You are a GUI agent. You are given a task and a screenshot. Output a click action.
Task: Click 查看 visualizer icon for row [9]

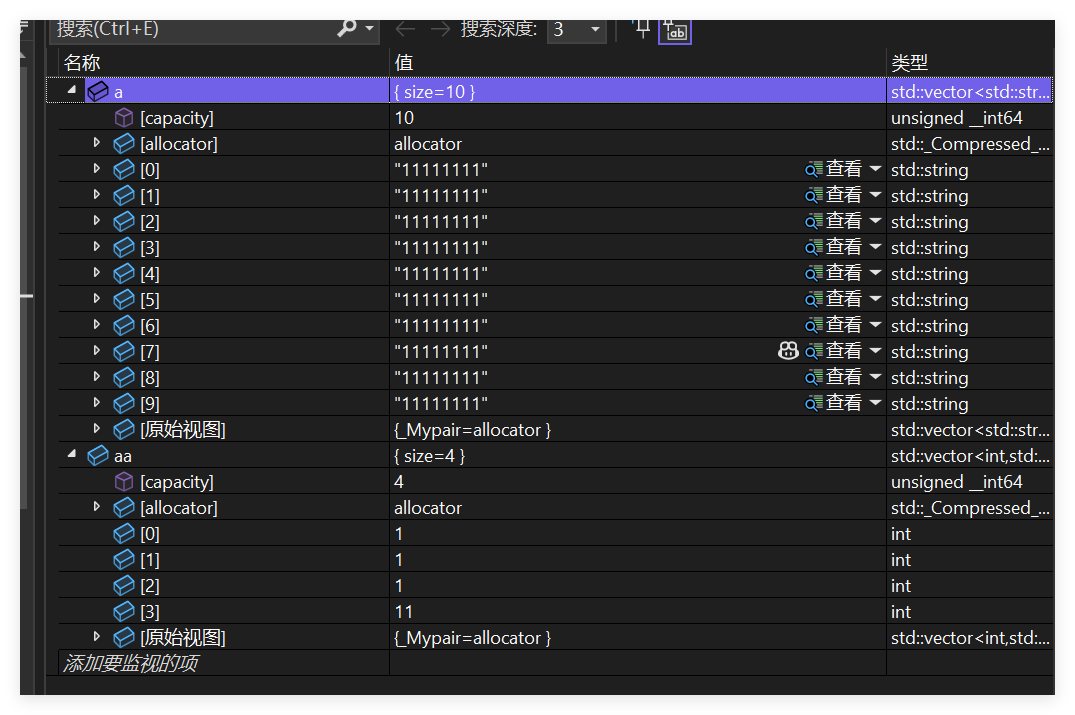tap(813, 404)
